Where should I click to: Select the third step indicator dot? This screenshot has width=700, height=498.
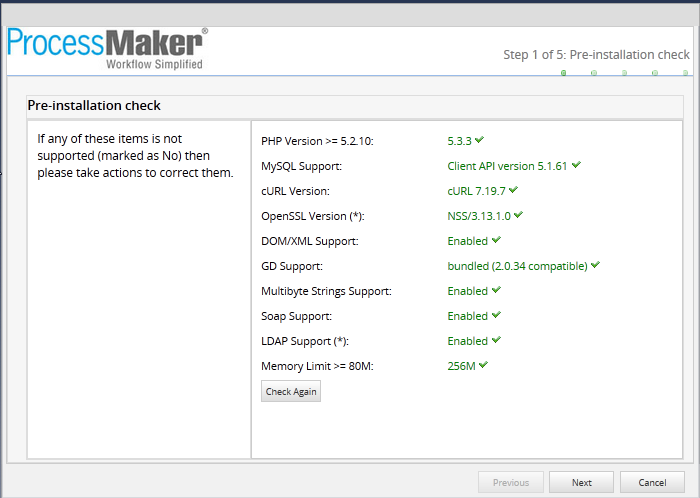pyautogui.click(x=624, y=73)
